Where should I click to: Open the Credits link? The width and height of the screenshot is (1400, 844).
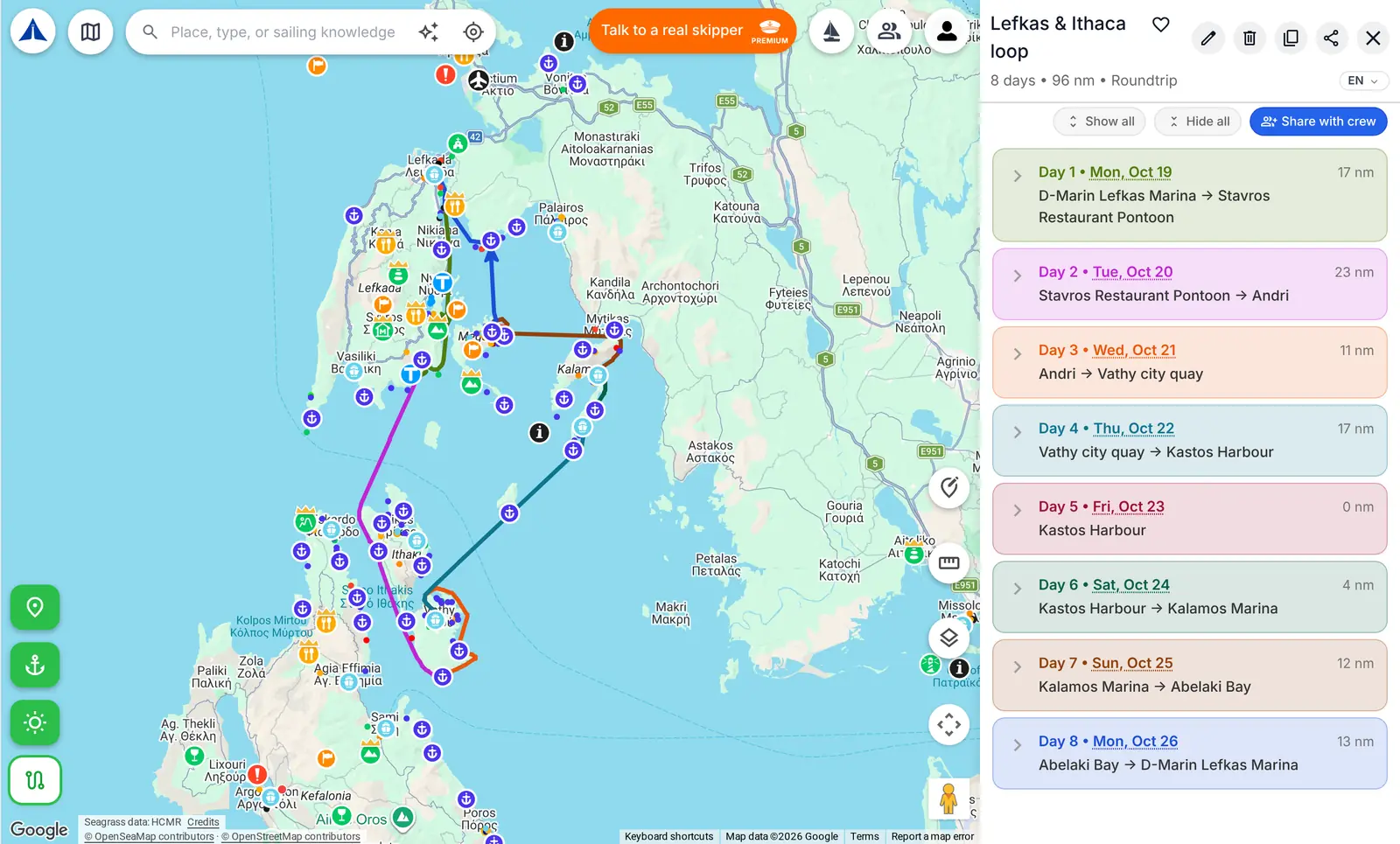pos(203,822)
